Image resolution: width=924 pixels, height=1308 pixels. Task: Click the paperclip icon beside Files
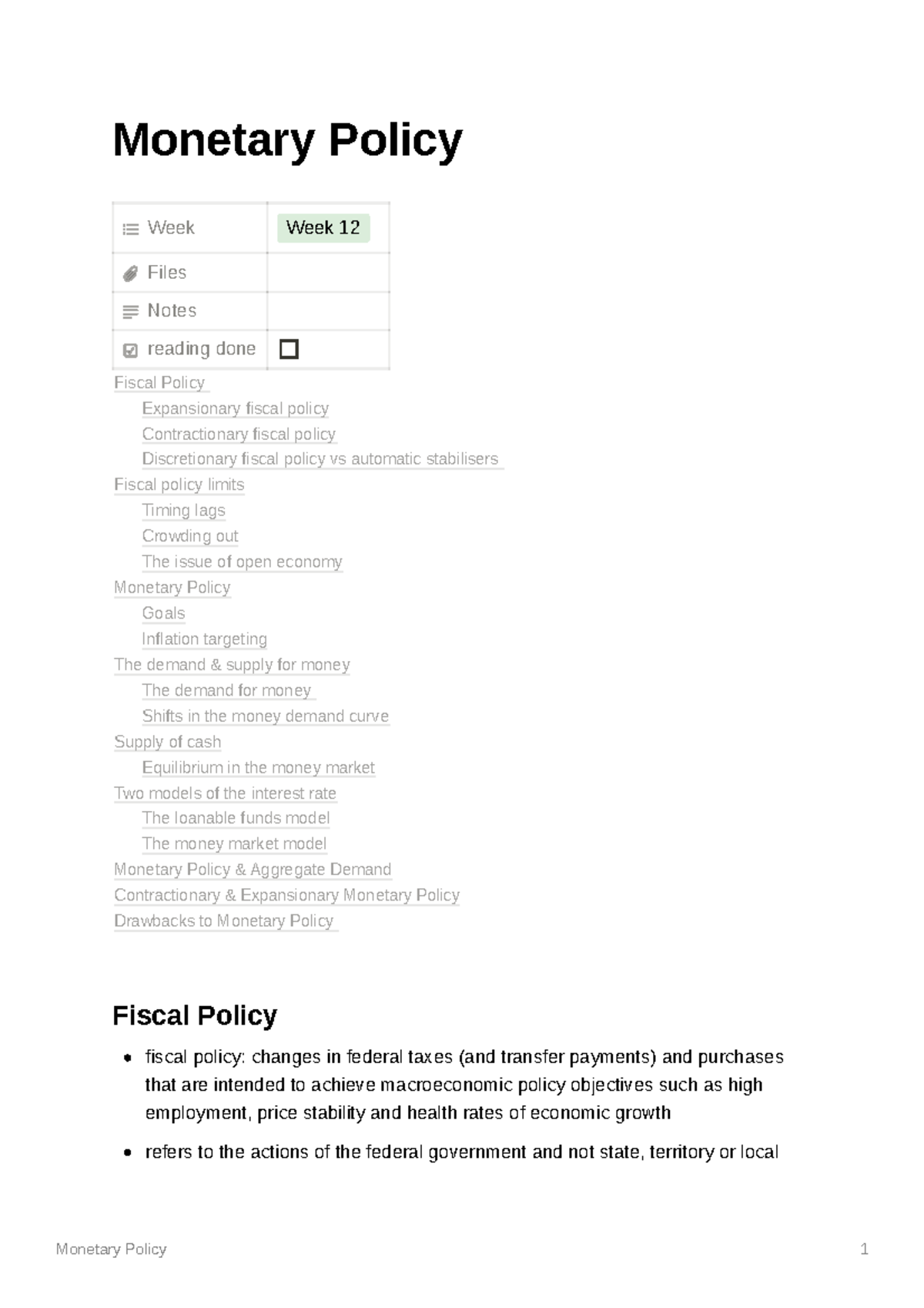[131, 273]
